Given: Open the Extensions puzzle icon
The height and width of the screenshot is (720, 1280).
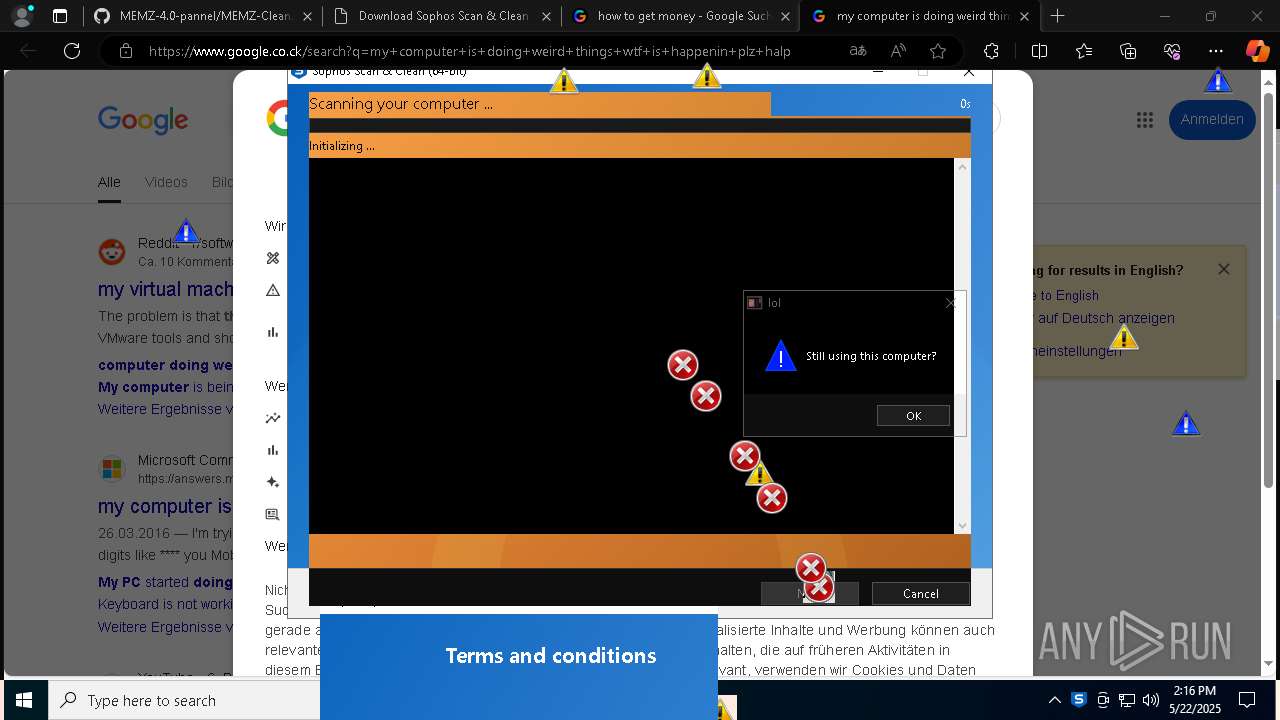Looking at the screenshot, I should pos(991,51).
